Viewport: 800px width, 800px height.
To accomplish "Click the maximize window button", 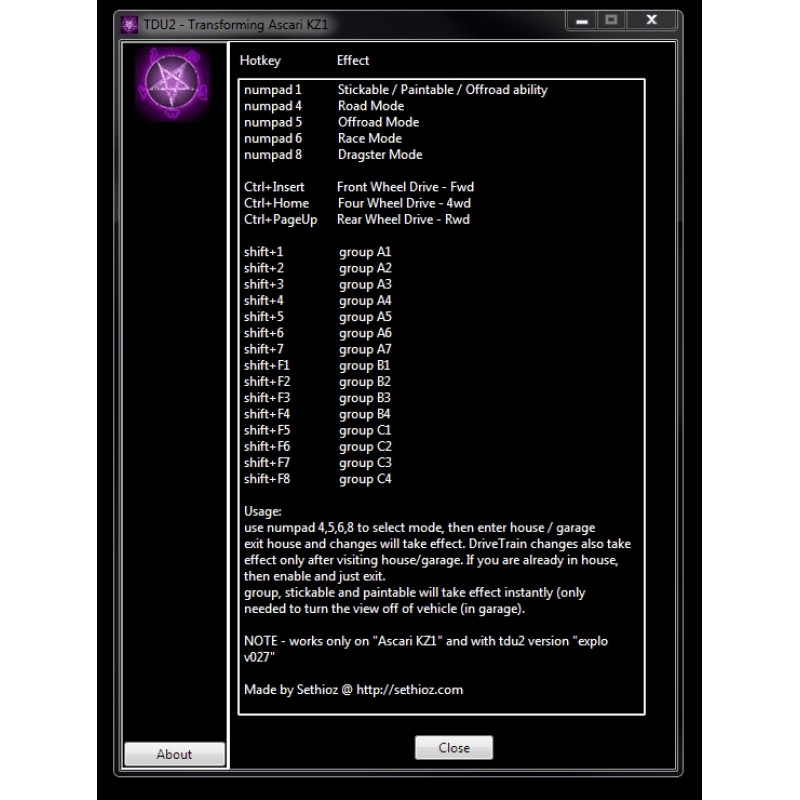I will tap(611, 20).
